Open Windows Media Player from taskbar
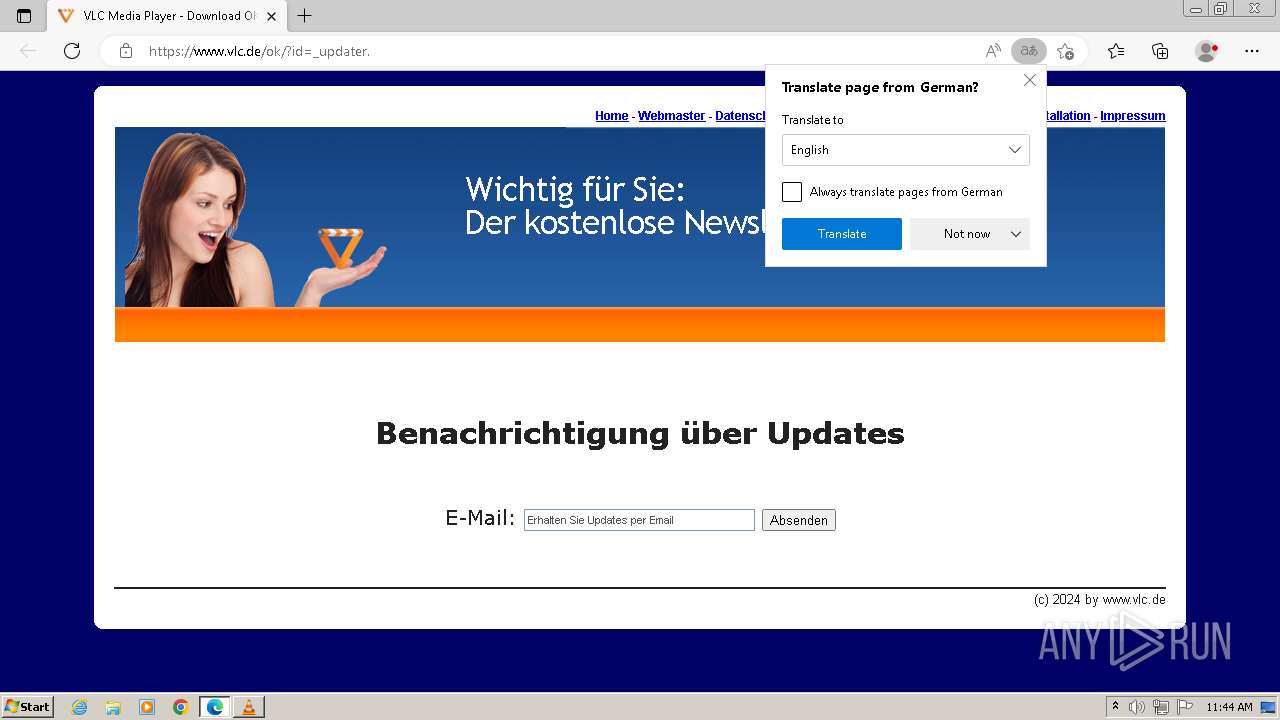Viewport: 1280px width, 720px height. coord(147,707)
